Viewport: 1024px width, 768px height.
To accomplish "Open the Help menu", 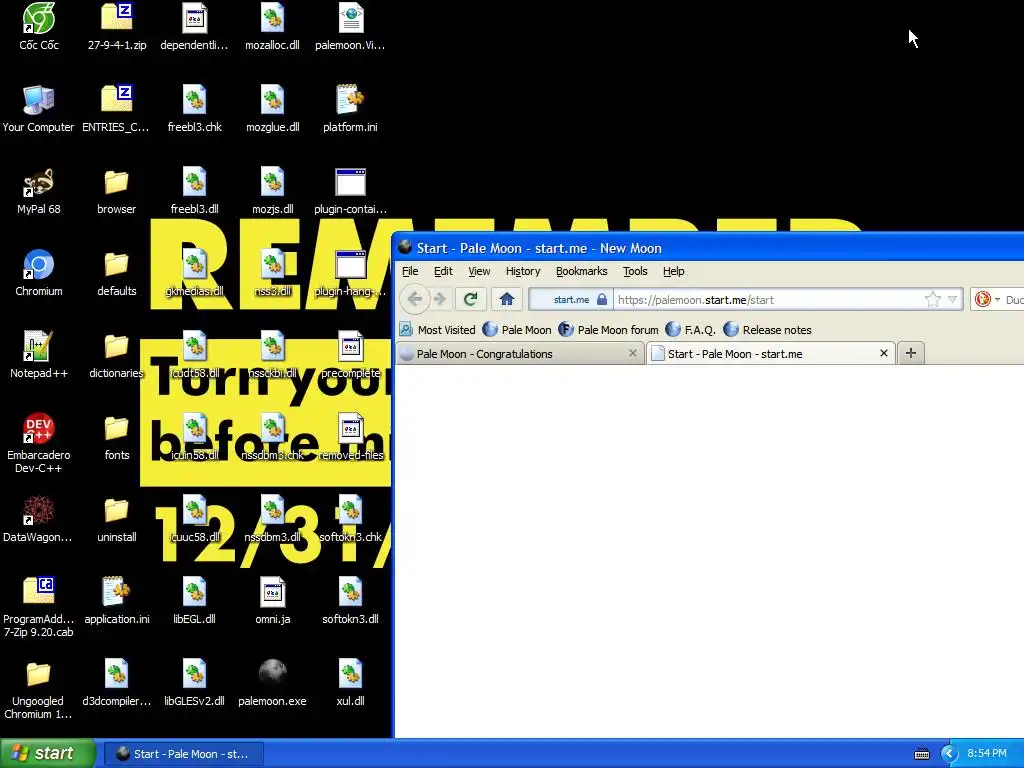I will click(673, 271).
